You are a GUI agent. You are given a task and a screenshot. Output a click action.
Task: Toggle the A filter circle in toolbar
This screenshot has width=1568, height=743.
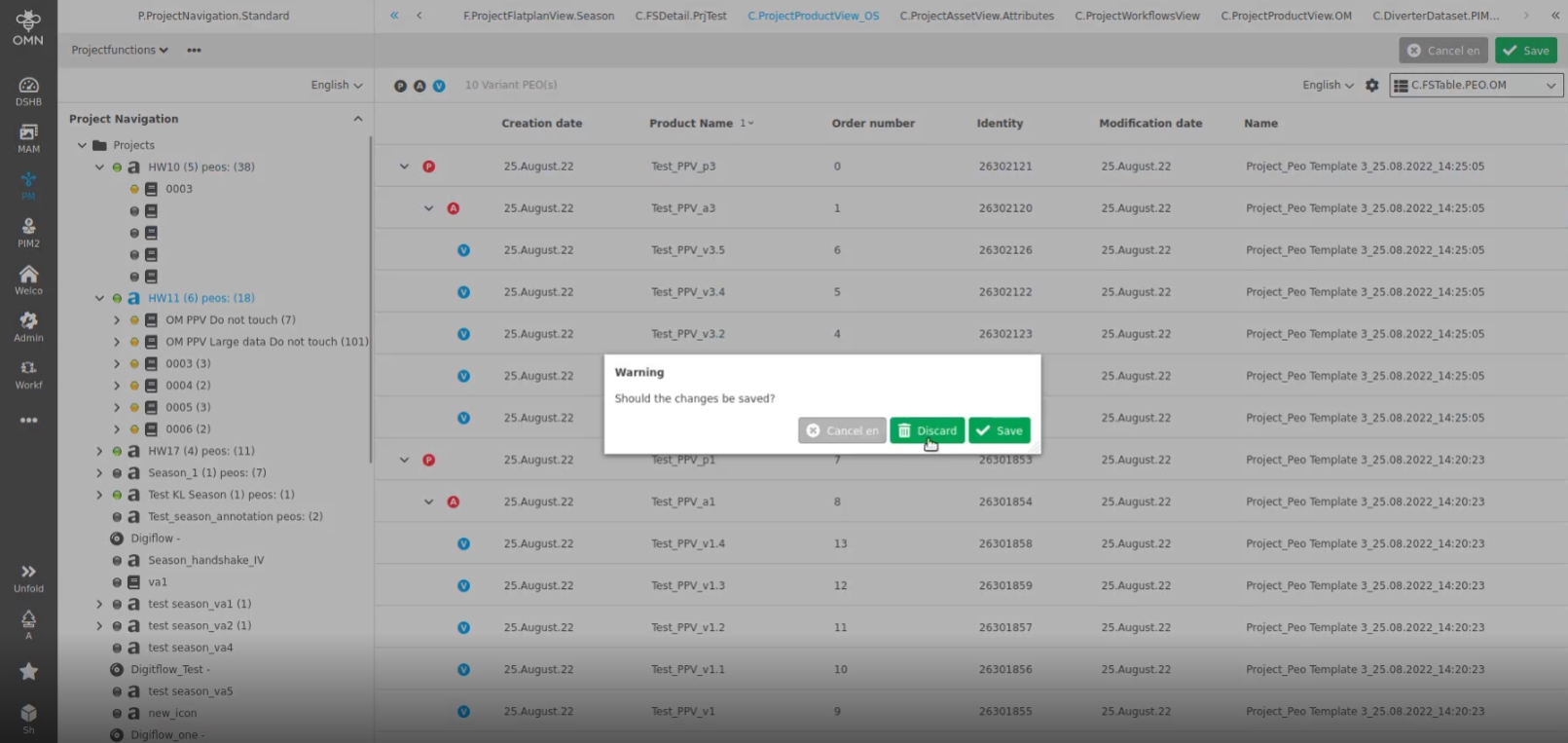point(419,86)
